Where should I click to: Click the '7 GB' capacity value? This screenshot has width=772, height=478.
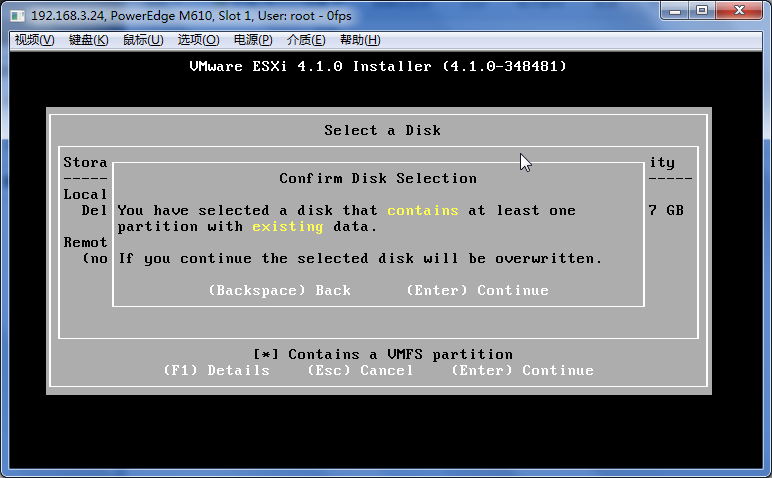(x=666, y=211)
